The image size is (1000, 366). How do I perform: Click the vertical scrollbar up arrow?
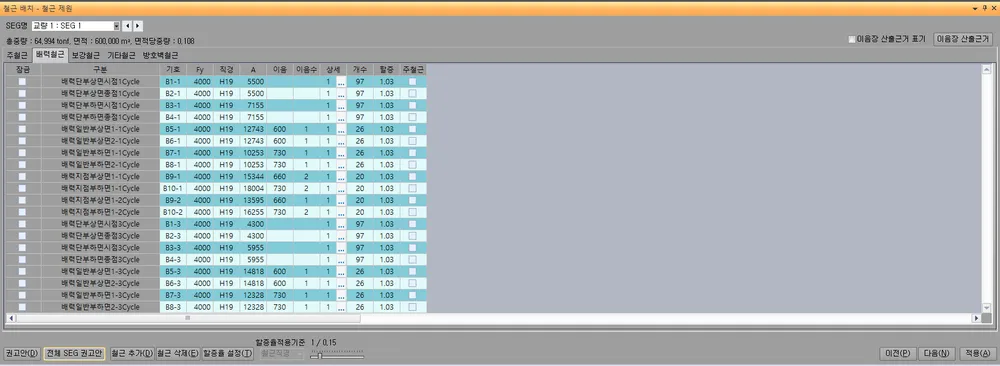click(986, 70)
